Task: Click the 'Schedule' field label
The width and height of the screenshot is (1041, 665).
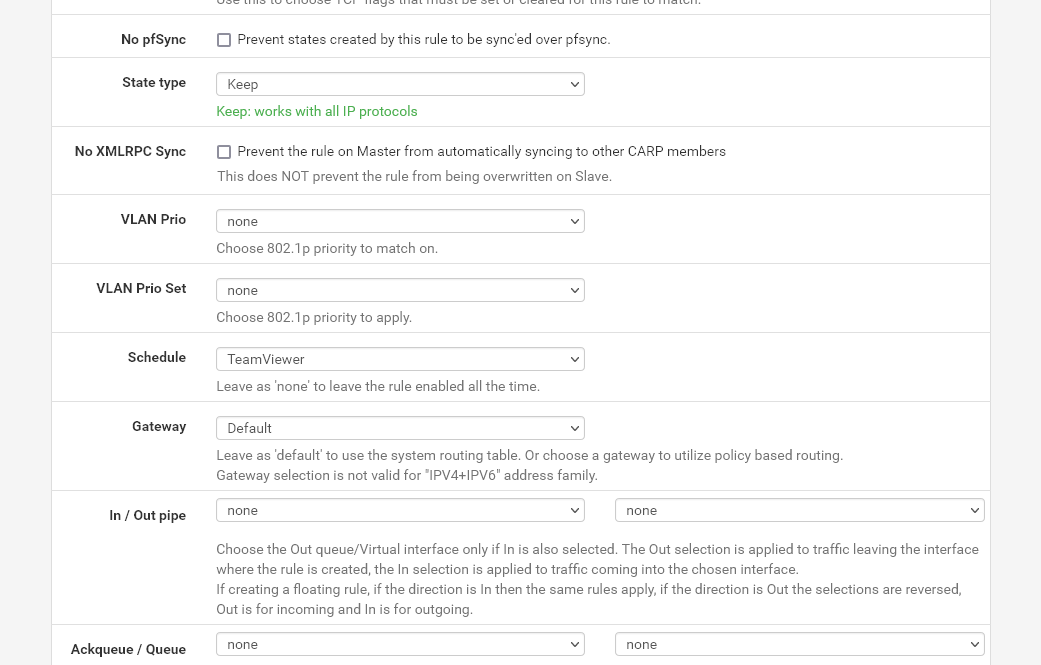Action: (157, 358)
